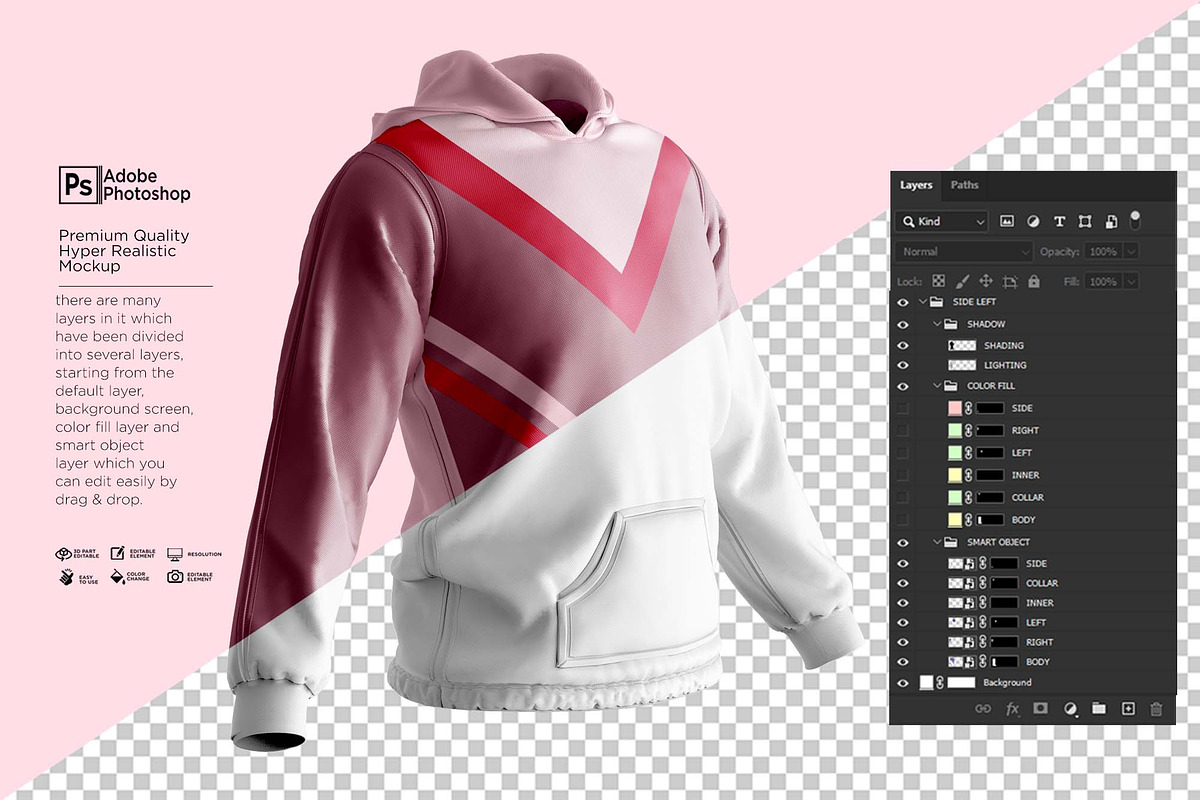
Task: Lock all padlock icon
Action: [1034, 282]
